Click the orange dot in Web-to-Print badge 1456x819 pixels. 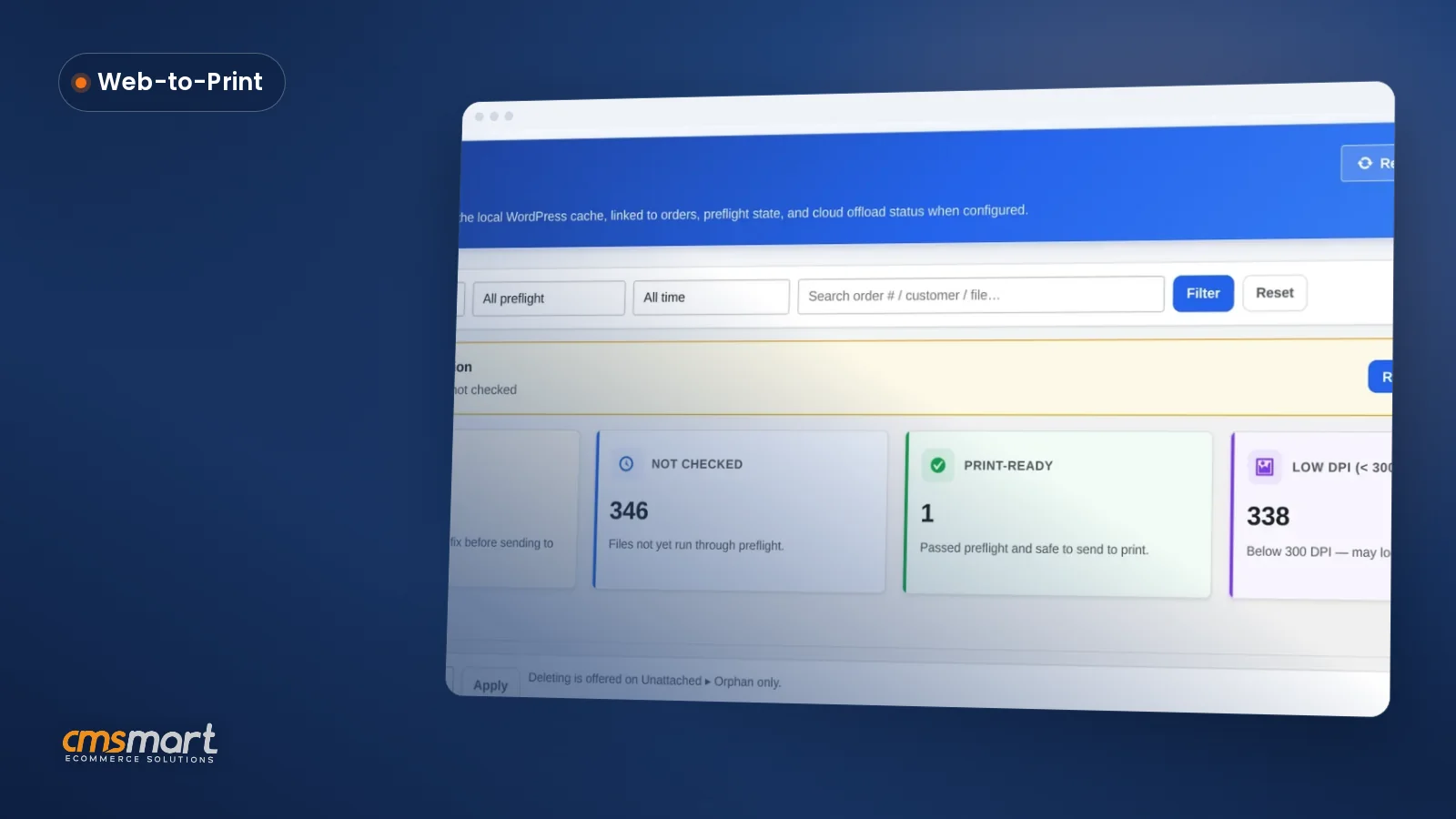coord(81,83)
